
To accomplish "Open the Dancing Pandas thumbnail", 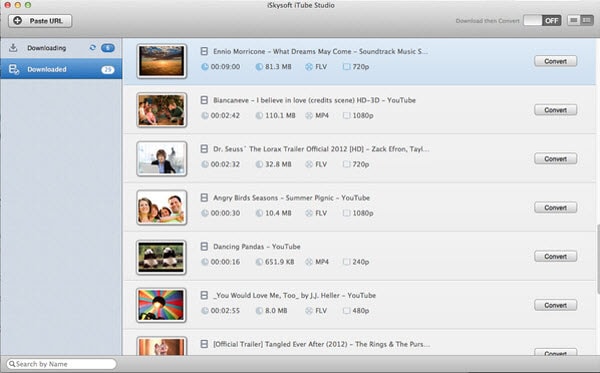I will (x=161, y=257).
